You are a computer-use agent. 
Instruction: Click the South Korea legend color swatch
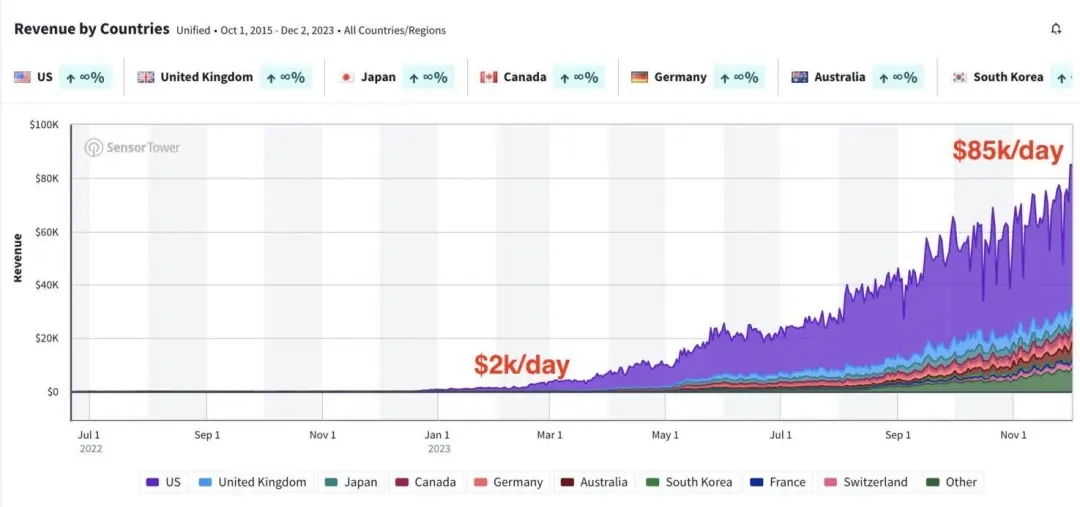point(653,482)
